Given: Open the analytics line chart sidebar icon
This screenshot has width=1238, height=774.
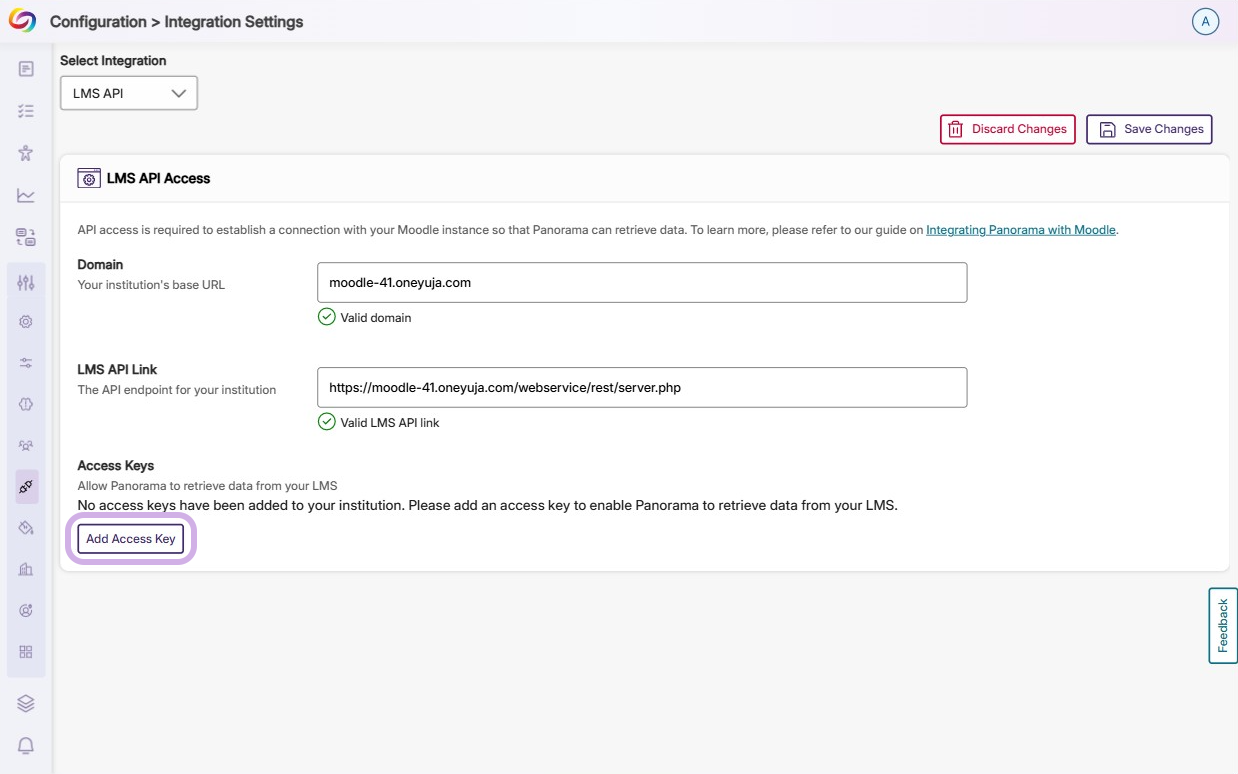Looking at the screenshot, I should pyautogui.click(x=26, y=195).
